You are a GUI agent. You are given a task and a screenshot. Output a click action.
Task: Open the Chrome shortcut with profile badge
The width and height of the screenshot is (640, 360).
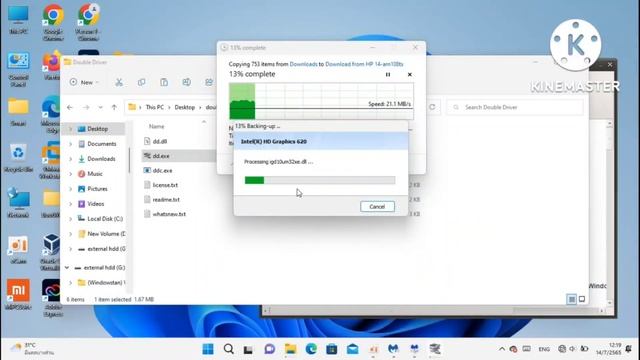[x=88, y=22]
